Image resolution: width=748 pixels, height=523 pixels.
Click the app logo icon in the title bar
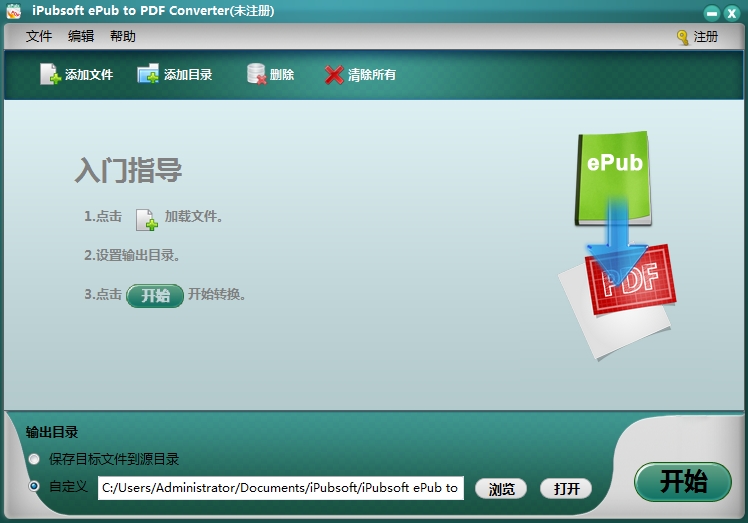click(x=14, y=11)
